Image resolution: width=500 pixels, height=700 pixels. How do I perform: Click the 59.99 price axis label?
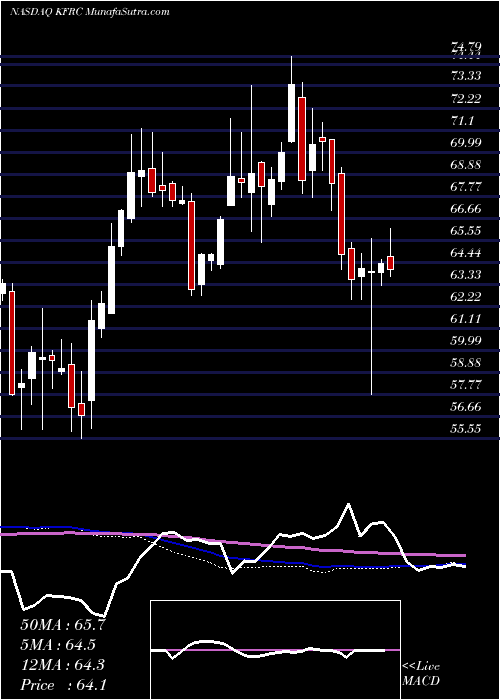pyautogui.click(x=466, y=341)
